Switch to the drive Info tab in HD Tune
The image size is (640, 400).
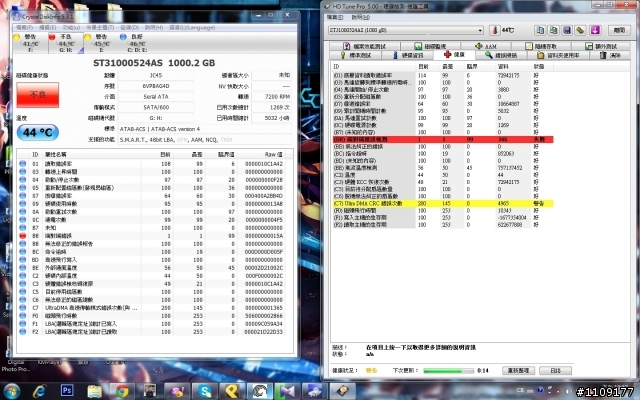[x=407, y=55]
